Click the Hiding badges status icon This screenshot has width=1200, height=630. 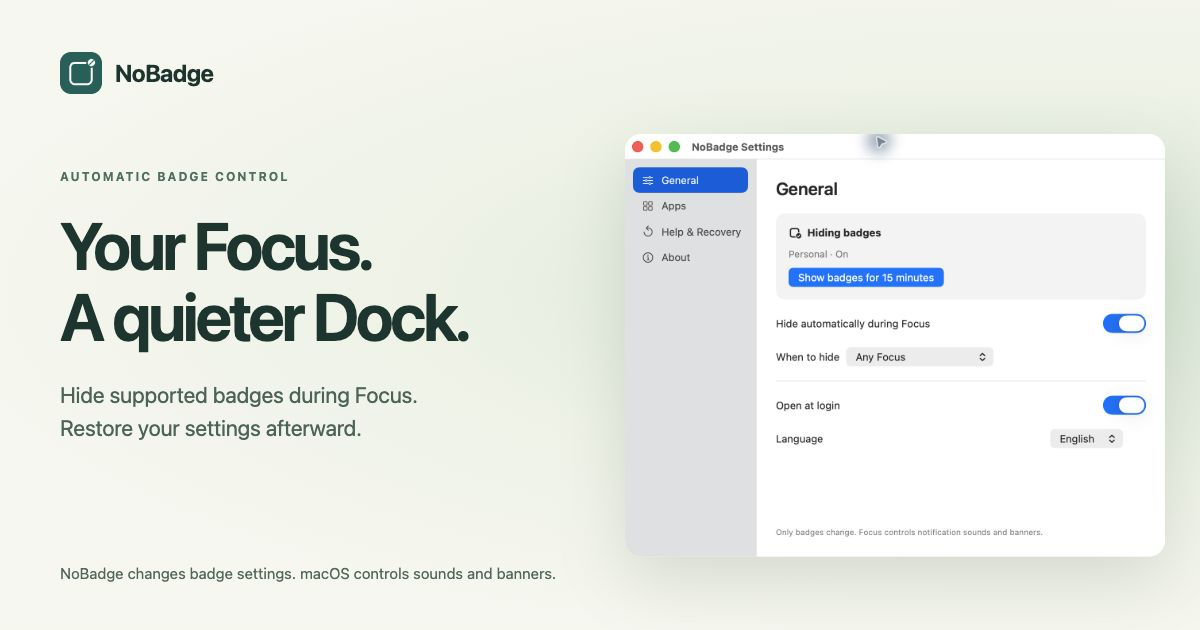pyautogui.click(x=795, y=233)
